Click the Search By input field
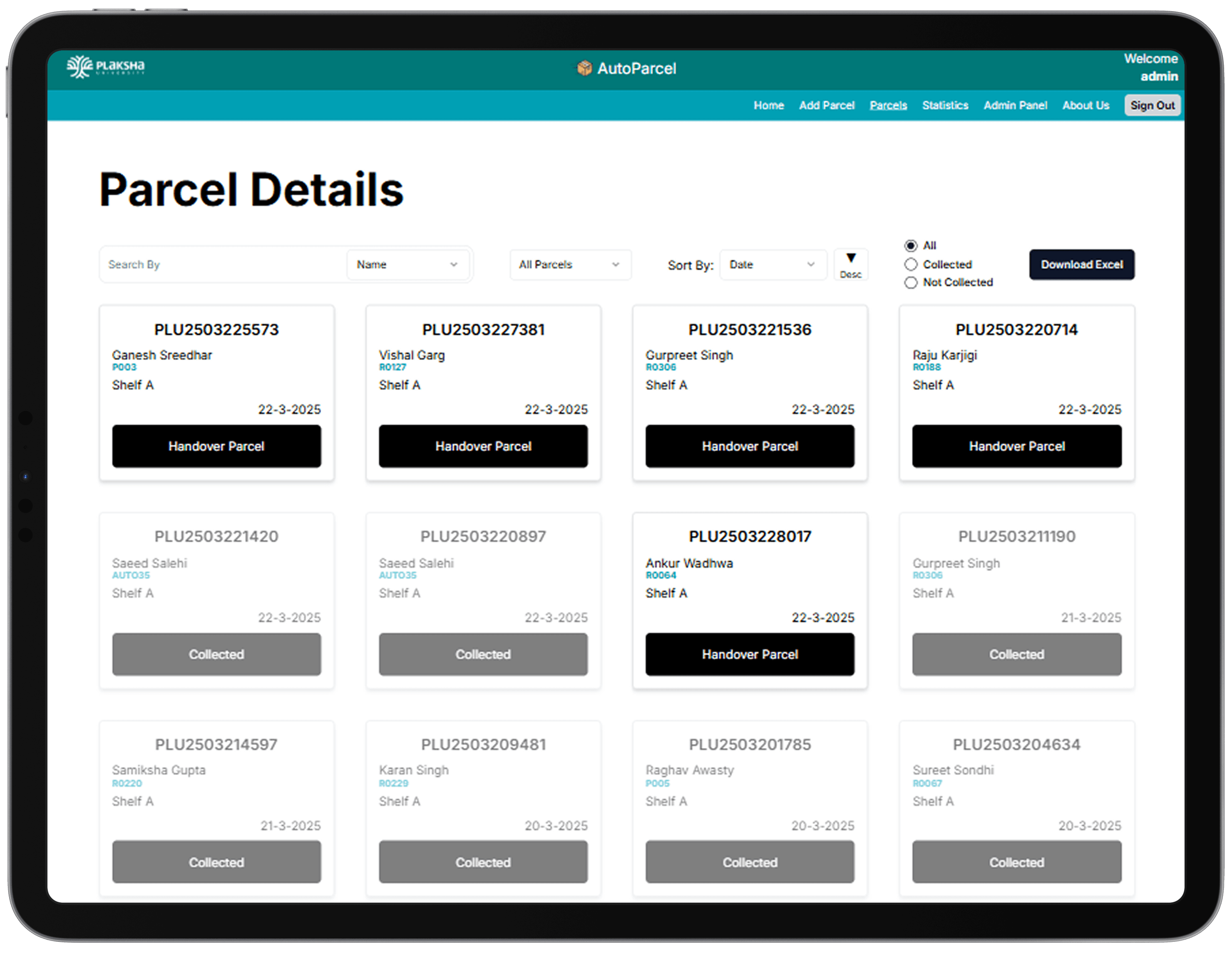 [223, 265]
